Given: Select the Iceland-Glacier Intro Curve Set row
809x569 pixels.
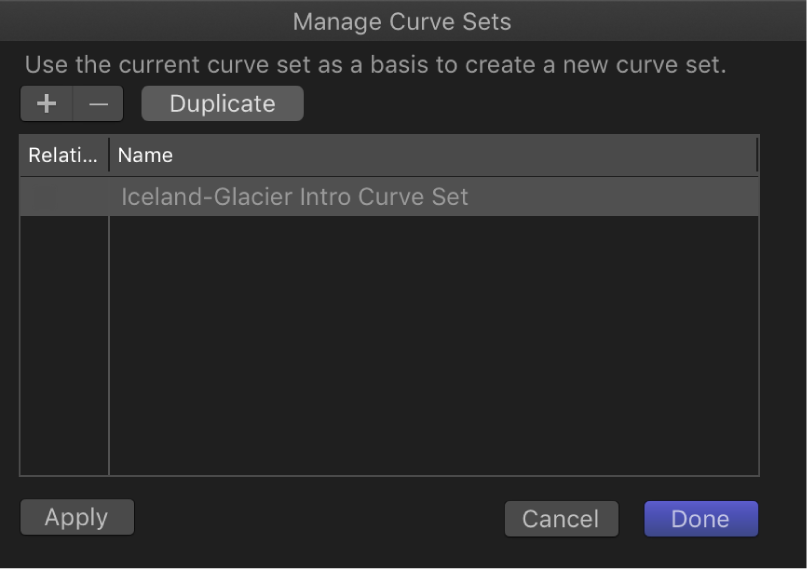Looking at the screenshot, I should [295, 197].
